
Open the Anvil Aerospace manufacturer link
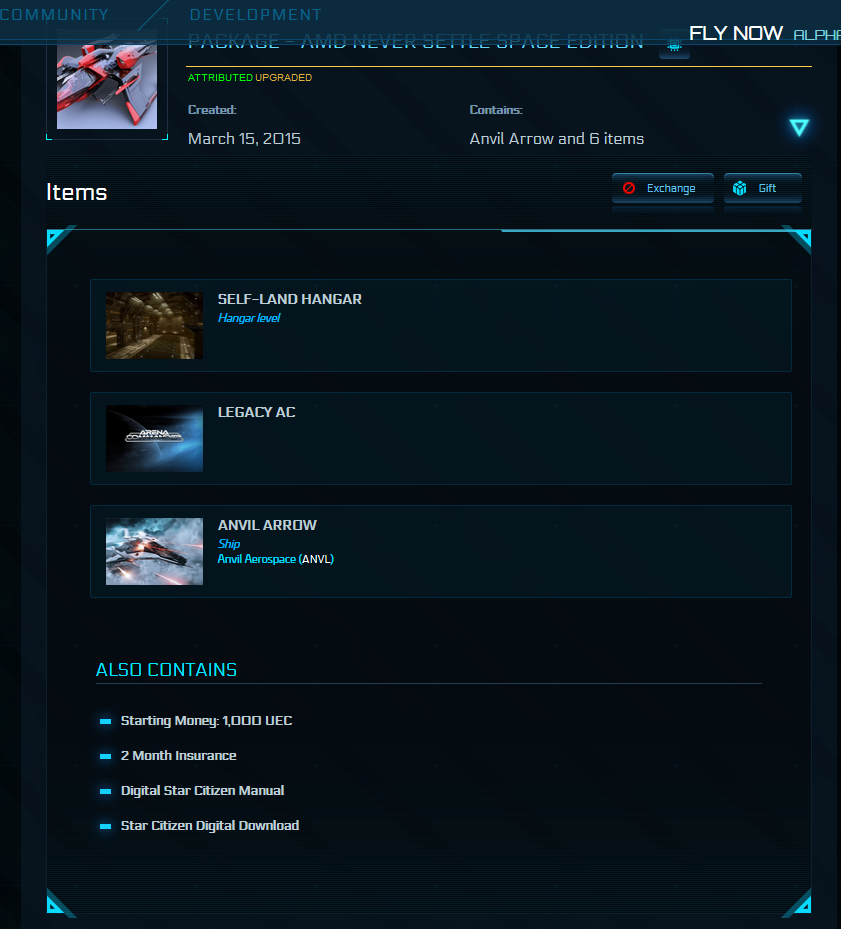point(257,559)
